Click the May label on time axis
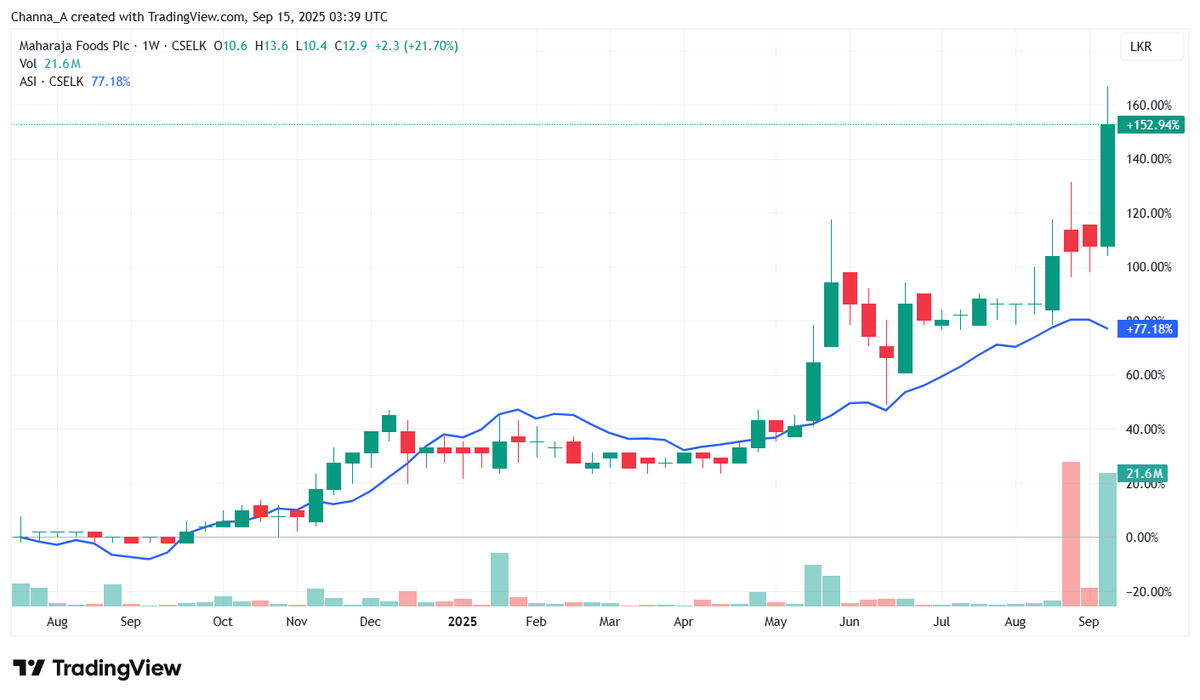This screenshot has height=700, width=1200. coord(775,621)
